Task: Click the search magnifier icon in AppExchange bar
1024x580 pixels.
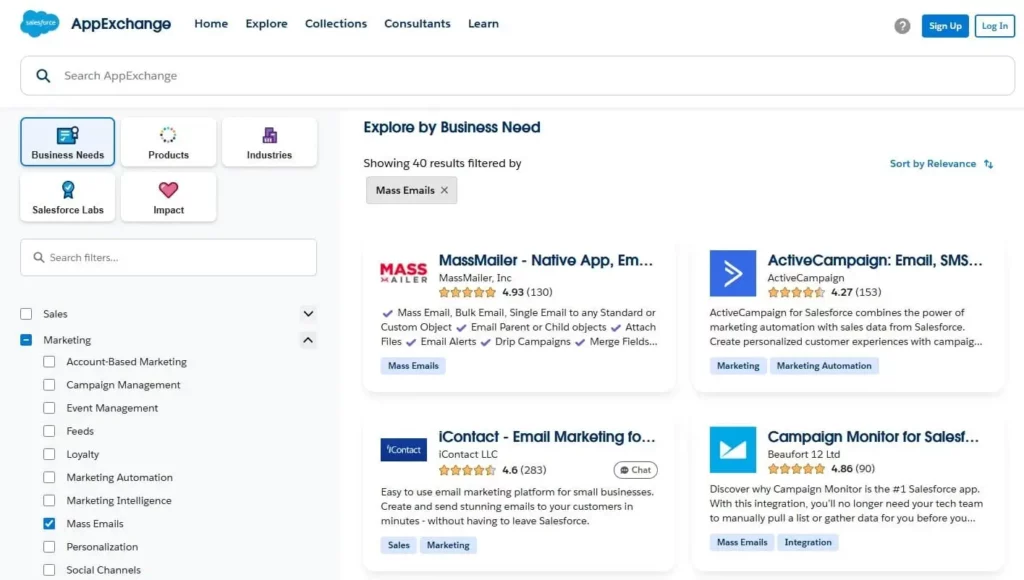Action: tap(43, 76)
